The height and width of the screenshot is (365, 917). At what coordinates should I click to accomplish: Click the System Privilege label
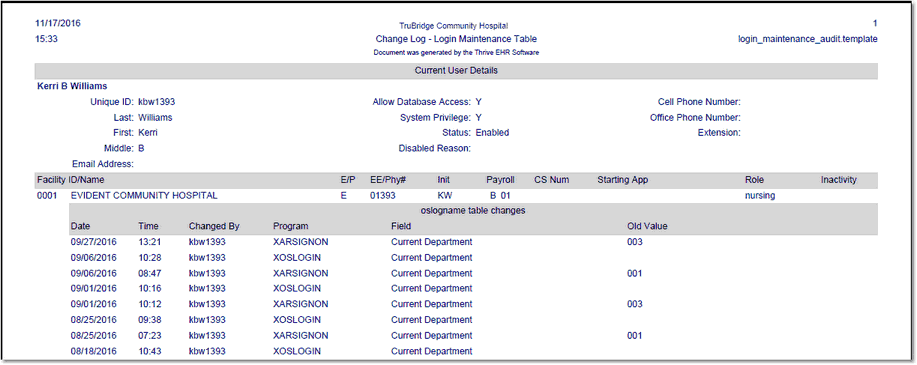[436, 117]
